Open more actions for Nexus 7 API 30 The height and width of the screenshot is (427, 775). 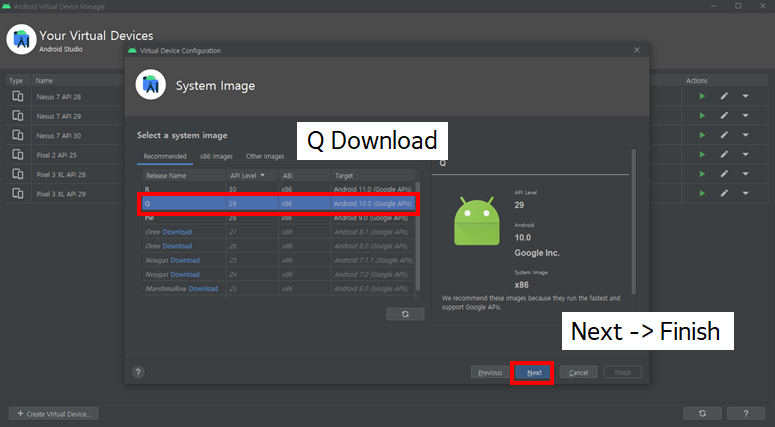[x=745, y=135]
